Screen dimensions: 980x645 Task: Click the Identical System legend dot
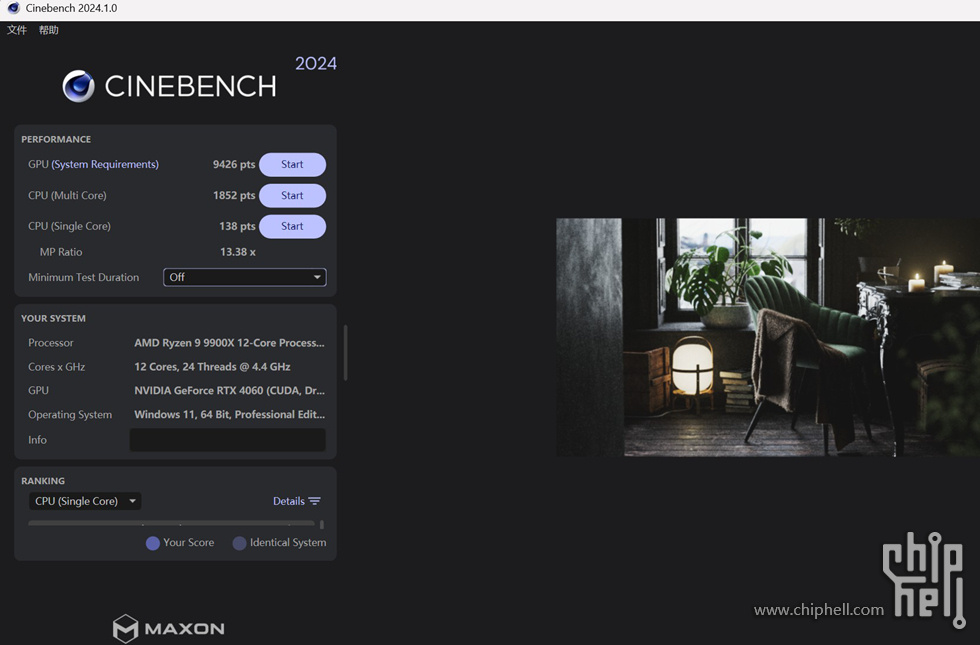click(239, 543)
